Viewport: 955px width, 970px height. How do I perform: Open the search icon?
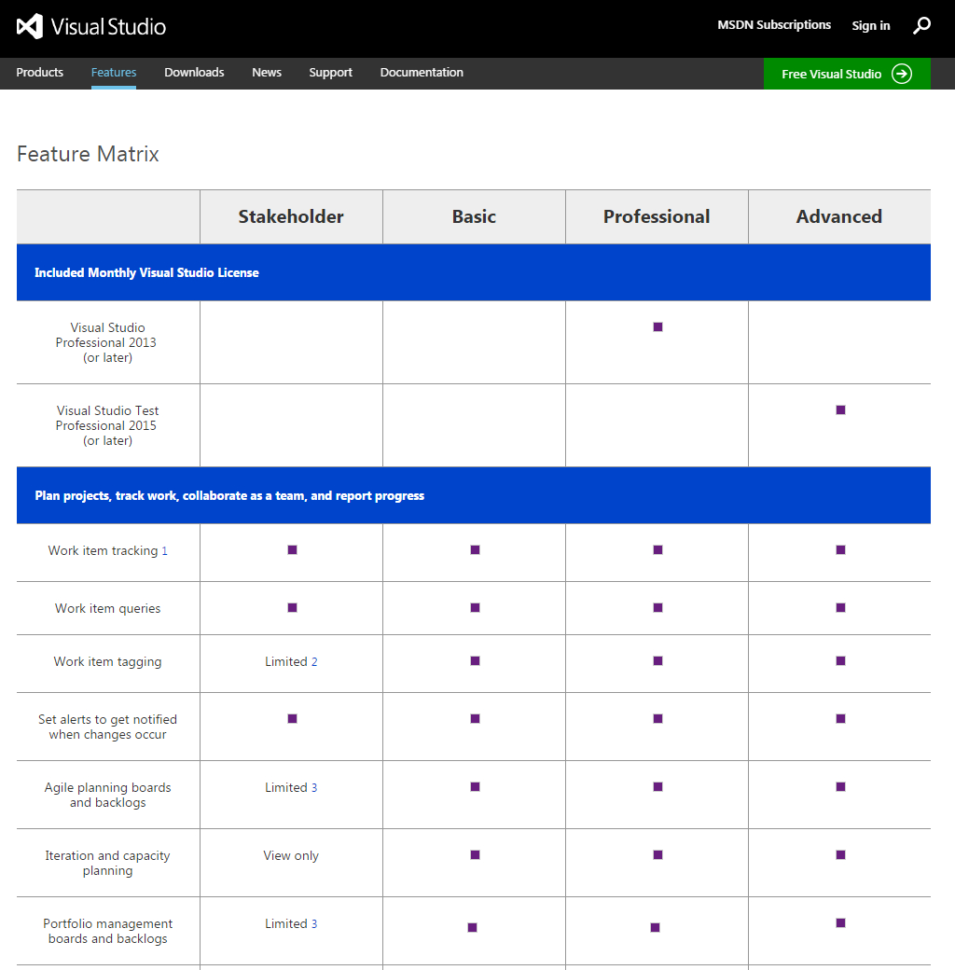pyautogui.click(x=921, y=26)
